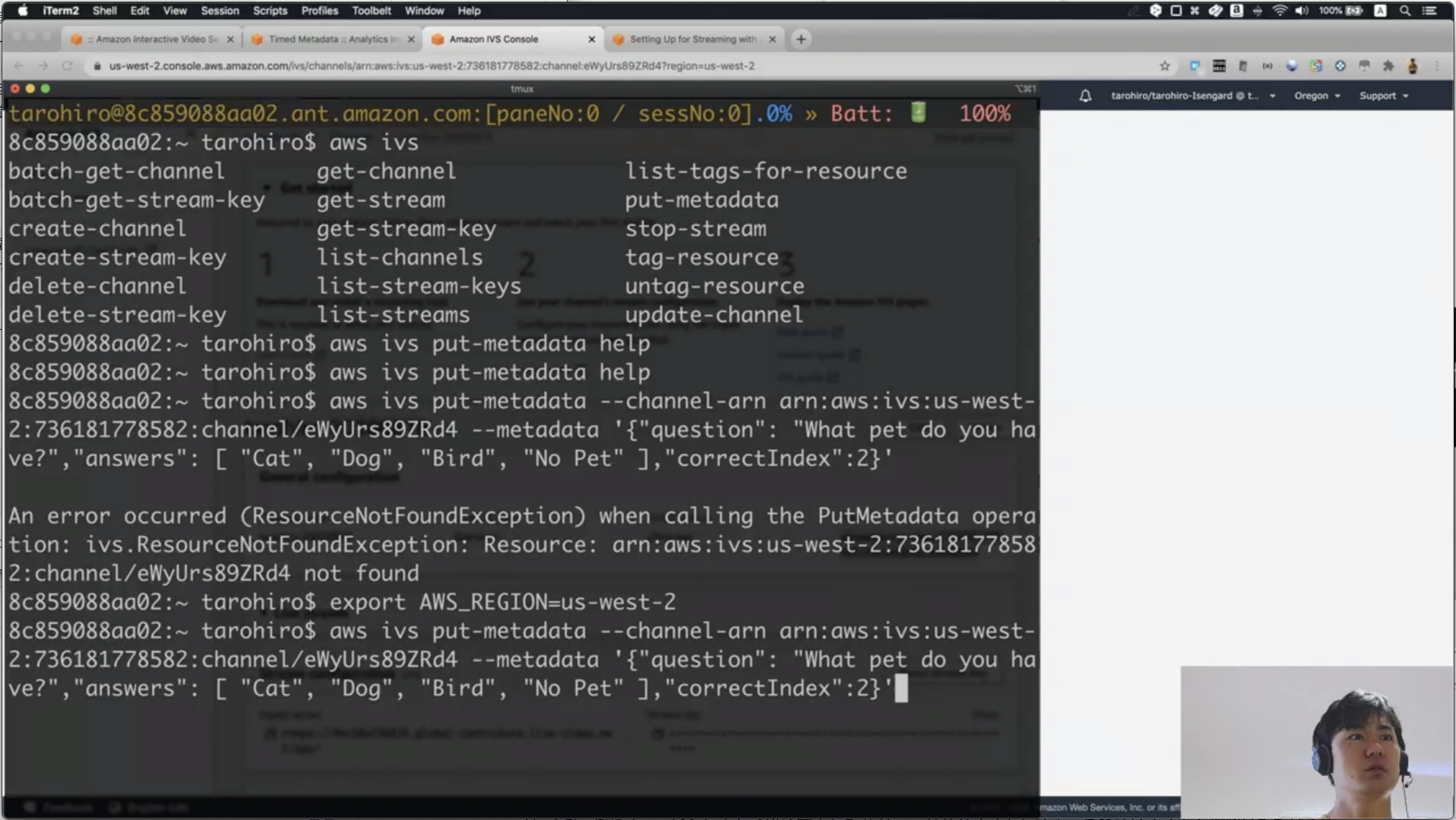The width and height of the screenshot is (1456, 820).
Task: Click the terminal cursor at command end
Action: (901, 688)
